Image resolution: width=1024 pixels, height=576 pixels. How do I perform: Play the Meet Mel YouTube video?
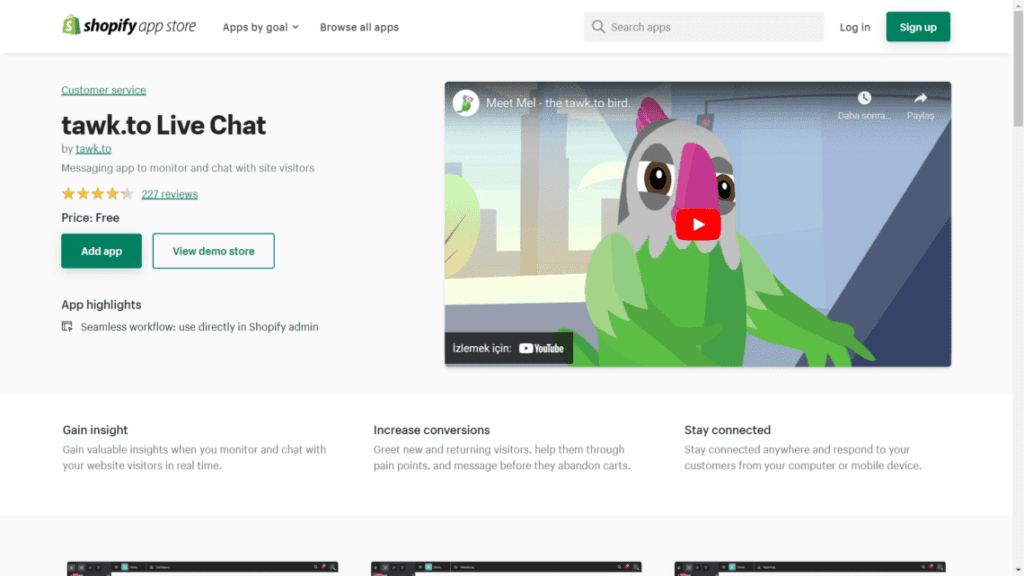click(697, 225)
